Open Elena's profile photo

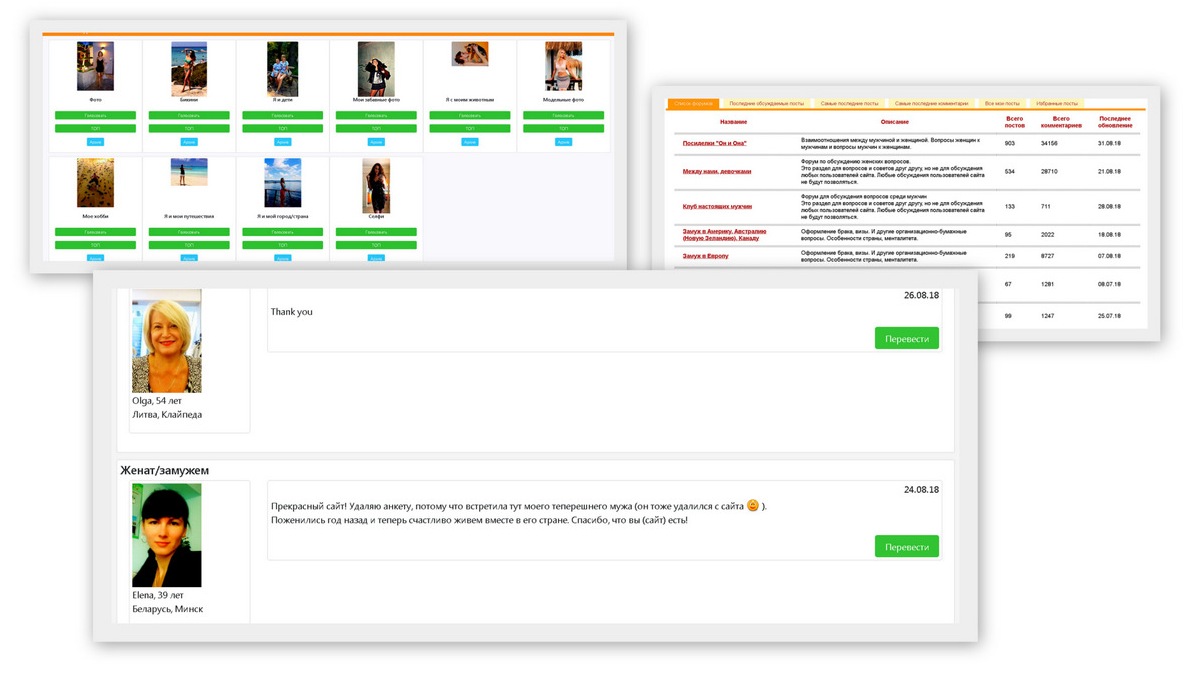[167, 535]
